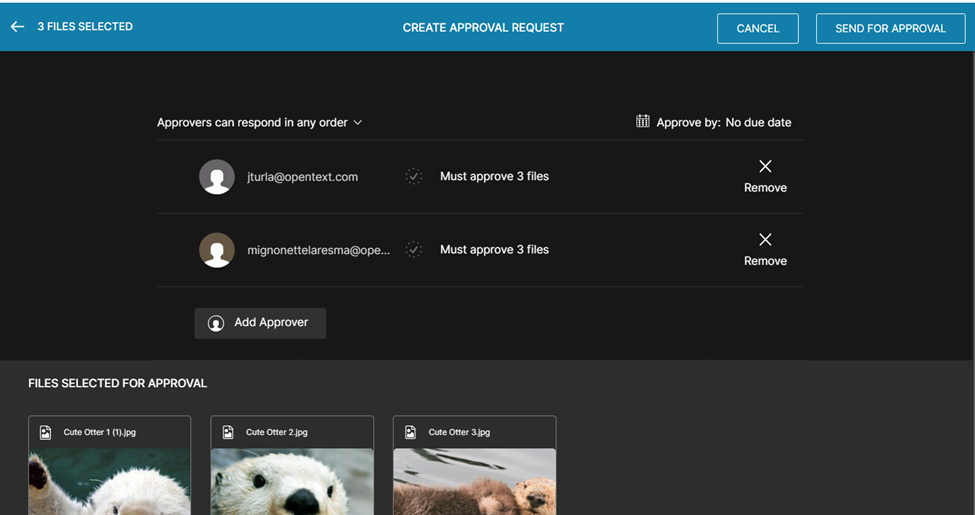Remove approver jturla@opentext.com
975x515 pixels.
pos(765,177)
